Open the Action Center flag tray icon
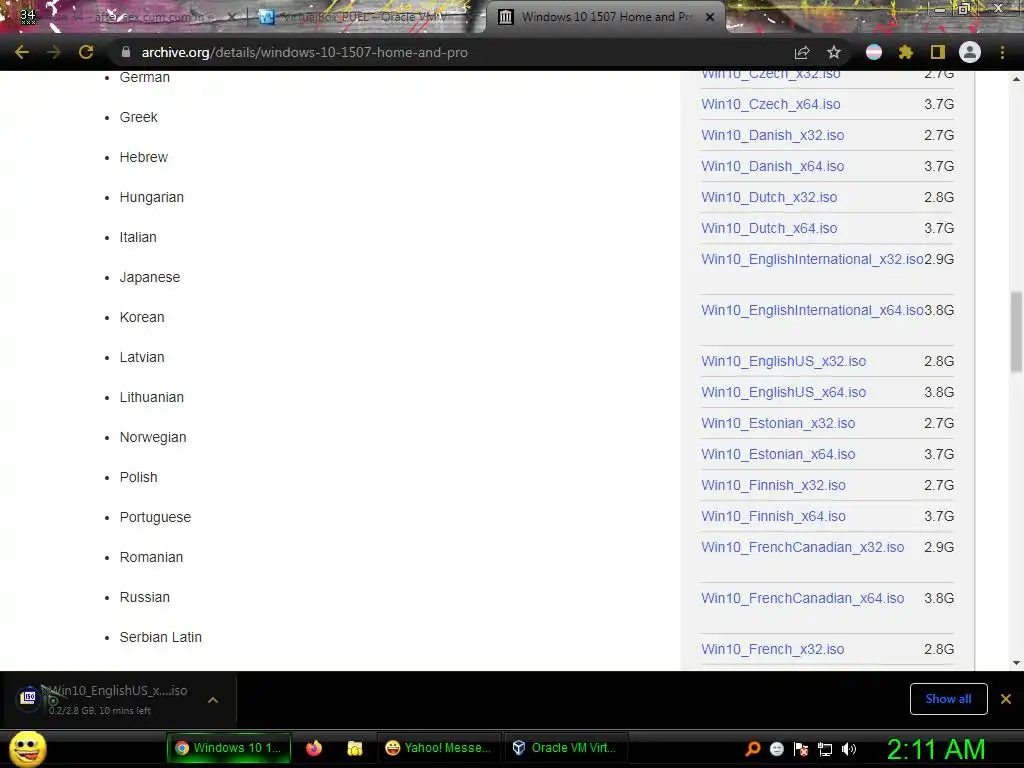Screen dimensions: 1024x768 tap(801, 749)
